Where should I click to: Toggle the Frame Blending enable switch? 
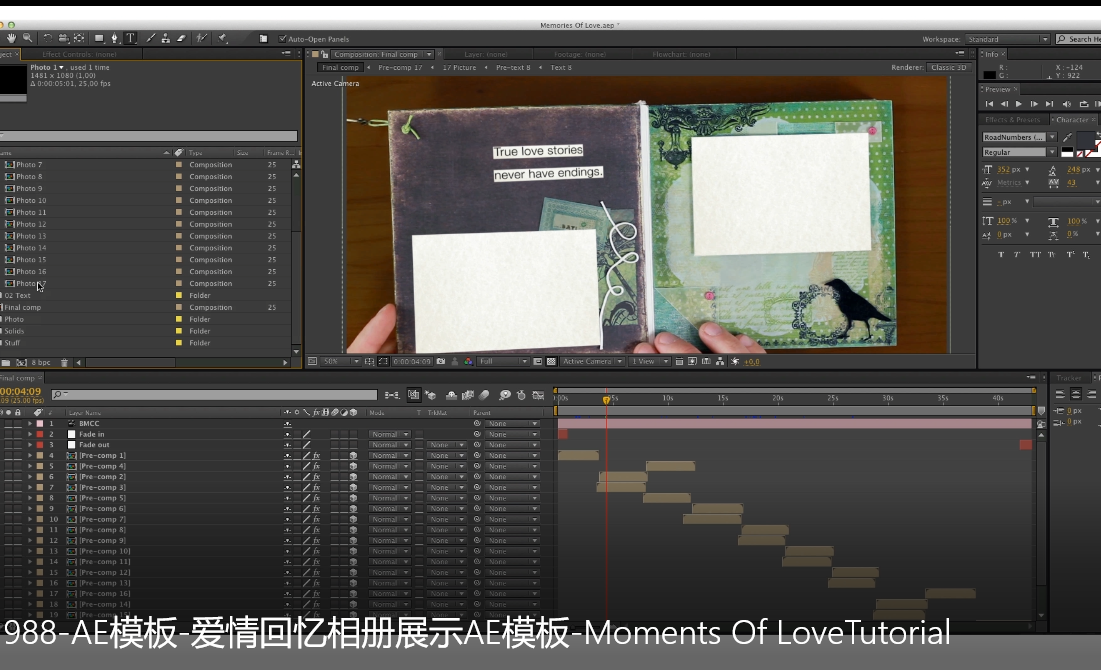pyautogui.click(x=468, y=395)
